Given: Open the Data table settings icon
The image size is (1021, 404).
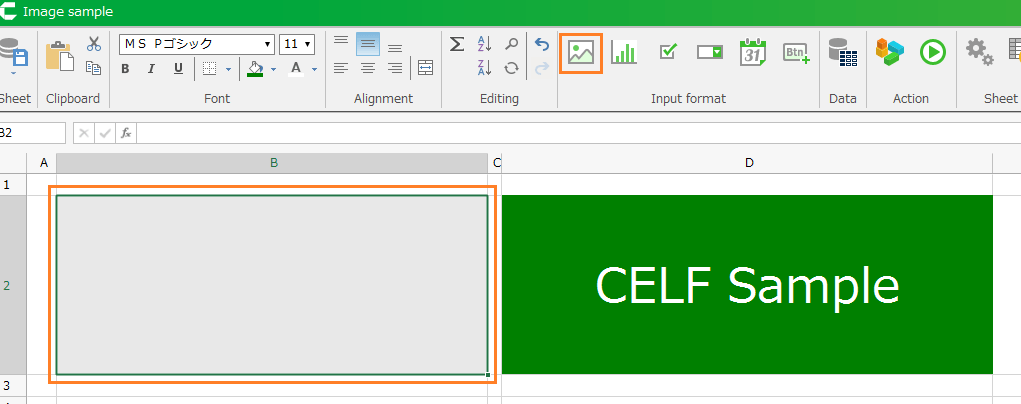Looking at the screenshot, I should 843,53.
